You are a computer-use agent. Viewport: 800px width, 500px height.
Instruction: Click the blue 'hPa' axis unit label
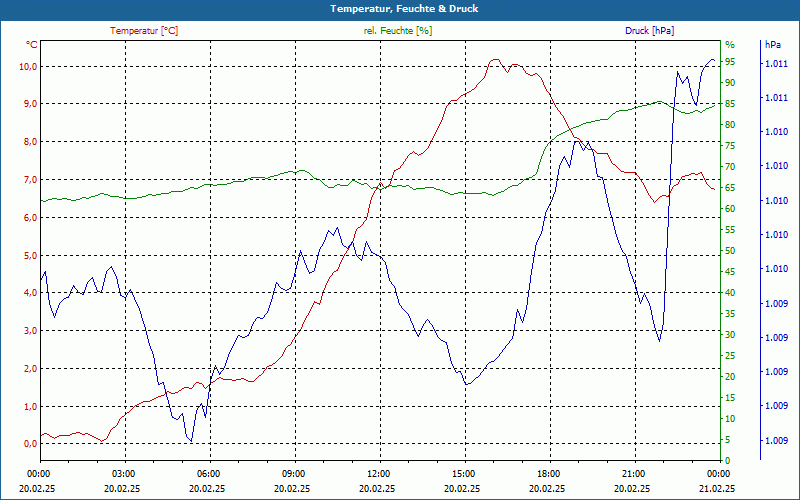point(772,45)
